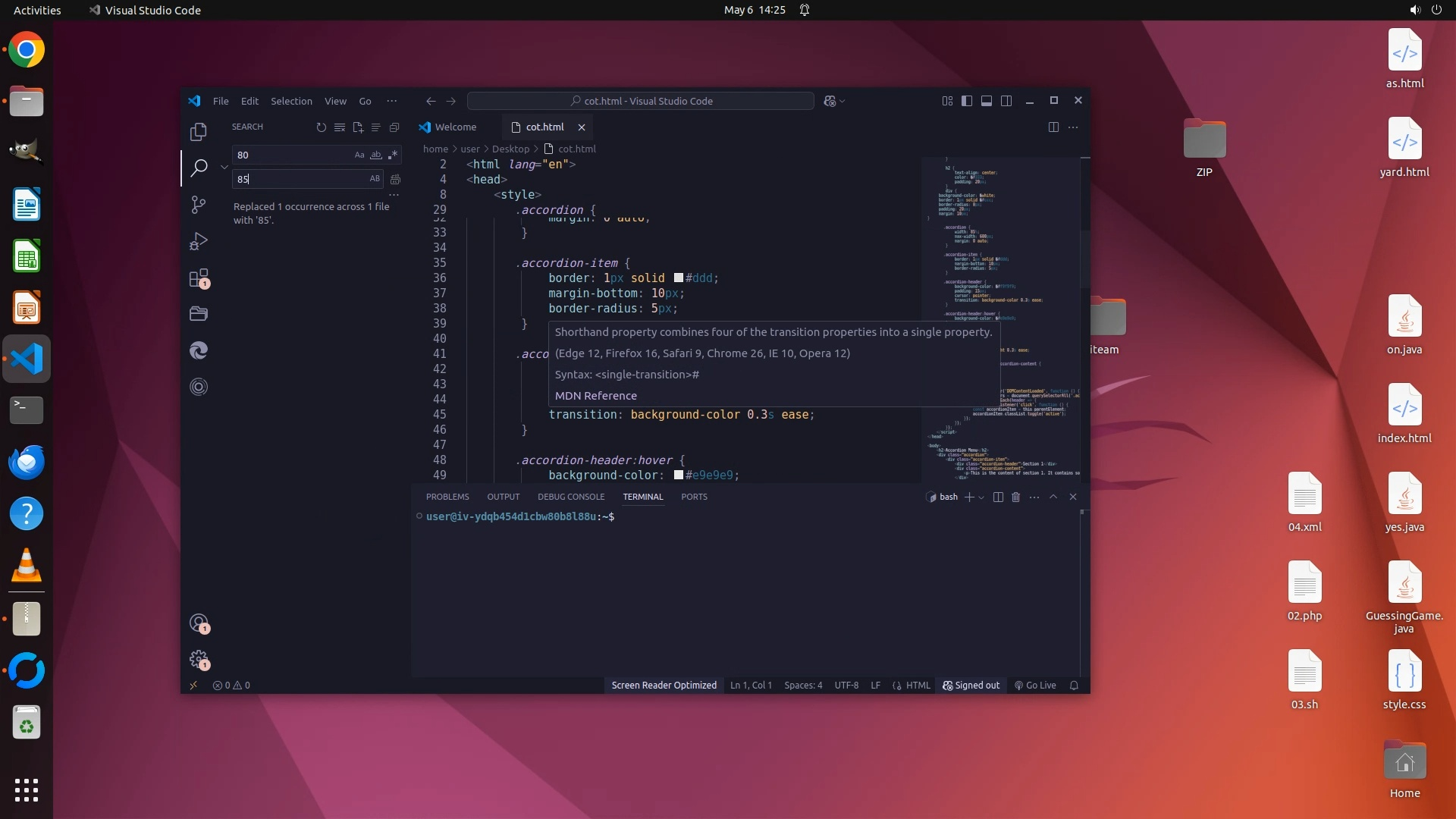Click the Replace All icon

(395, 179)
